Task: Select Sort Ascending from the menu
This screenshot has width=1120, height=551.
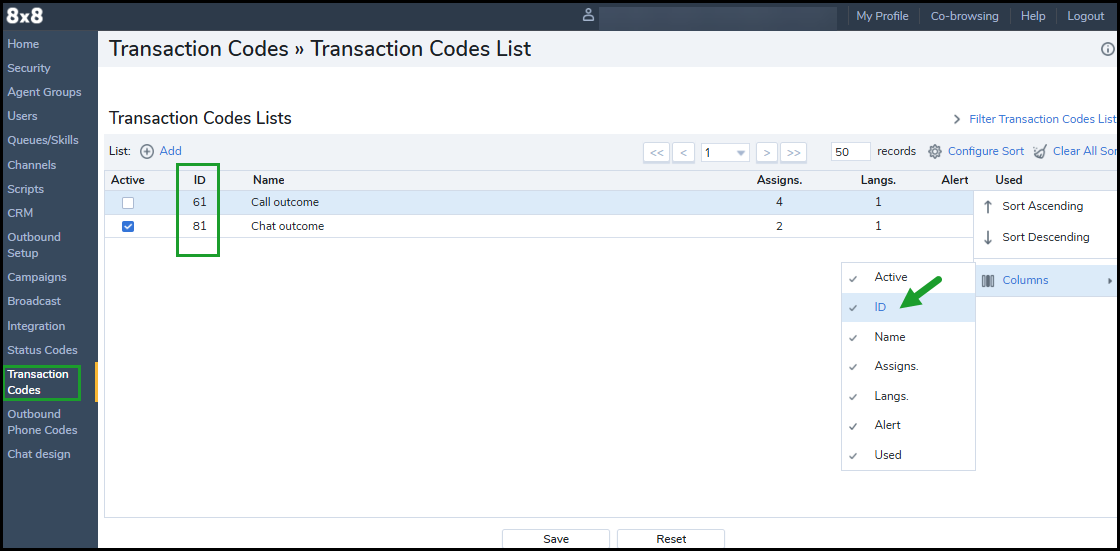Action: pos(1042,207)
